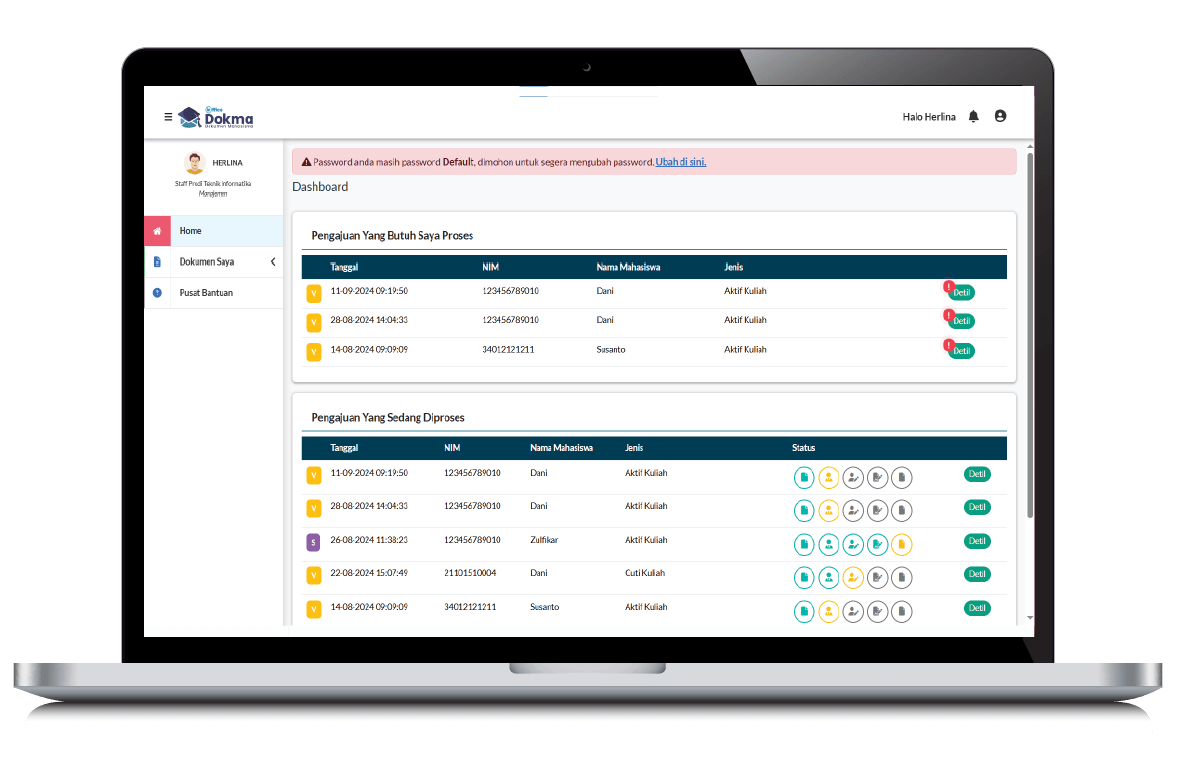Click yellow V badge for 14-08-2024 in top table
Screen dimensions: 1189x772
(x=313, y=352)
